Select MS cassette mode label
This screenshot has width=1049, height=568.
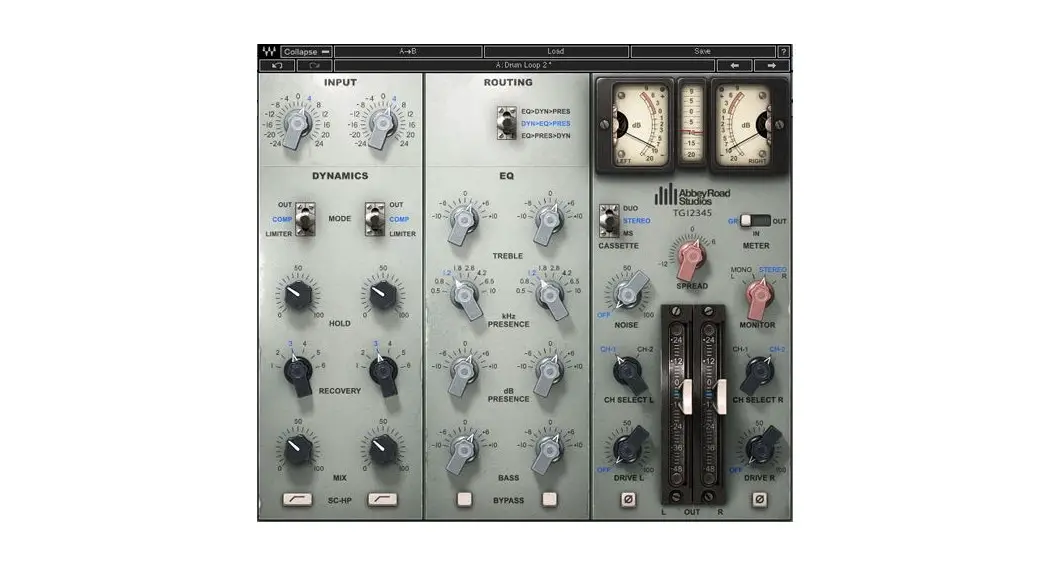pyautogui.click(x=628, y=233)
